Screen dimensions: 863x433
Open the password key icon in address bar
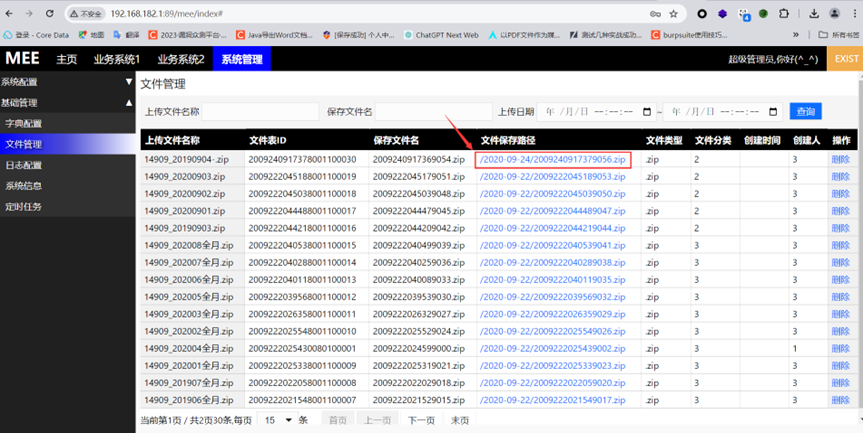(x=655, y=14)
